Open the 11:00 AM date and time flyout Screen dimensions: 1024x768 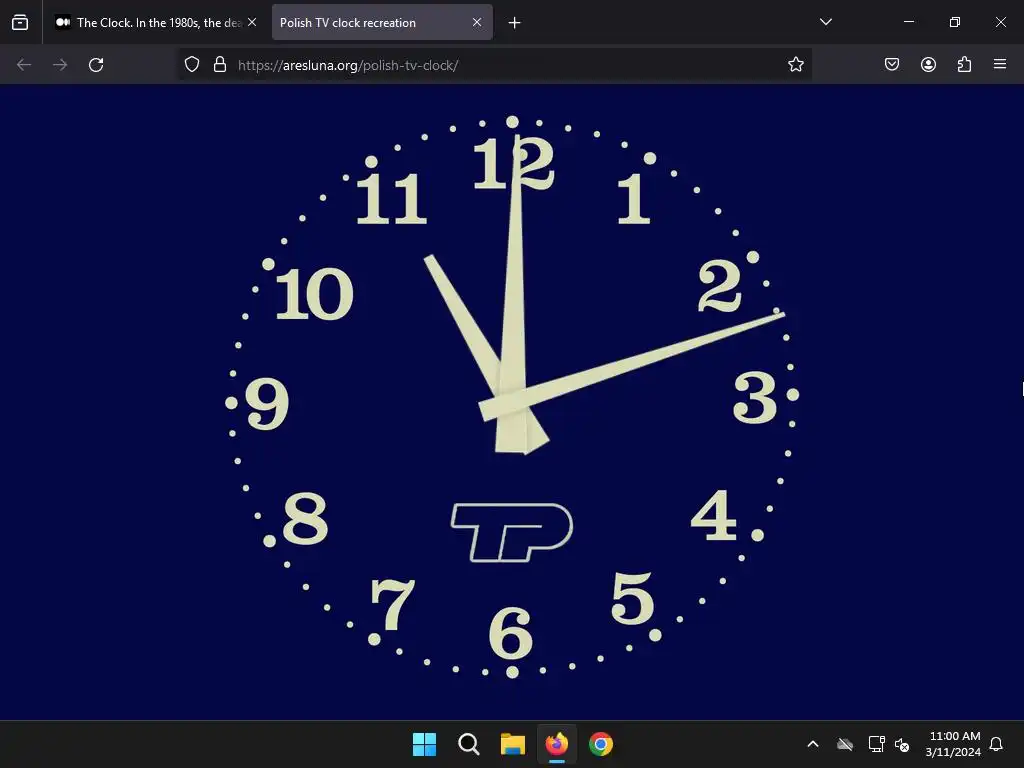click(953, 744)
